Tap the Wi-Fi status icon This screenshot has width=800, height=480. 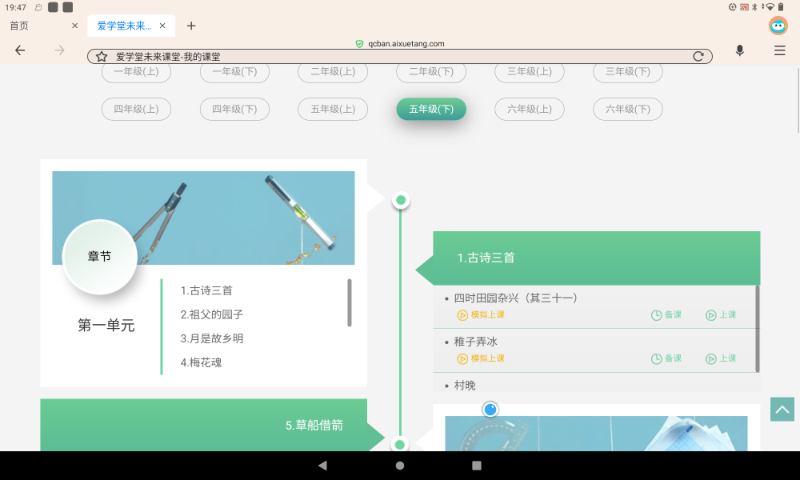(770, 7)
